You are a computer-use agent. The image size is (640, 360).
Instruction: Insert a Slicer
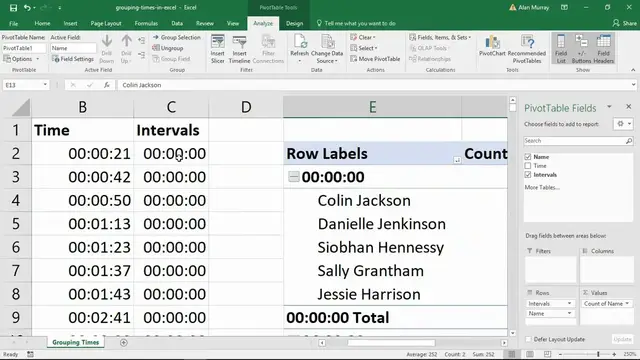coord(218,49)
